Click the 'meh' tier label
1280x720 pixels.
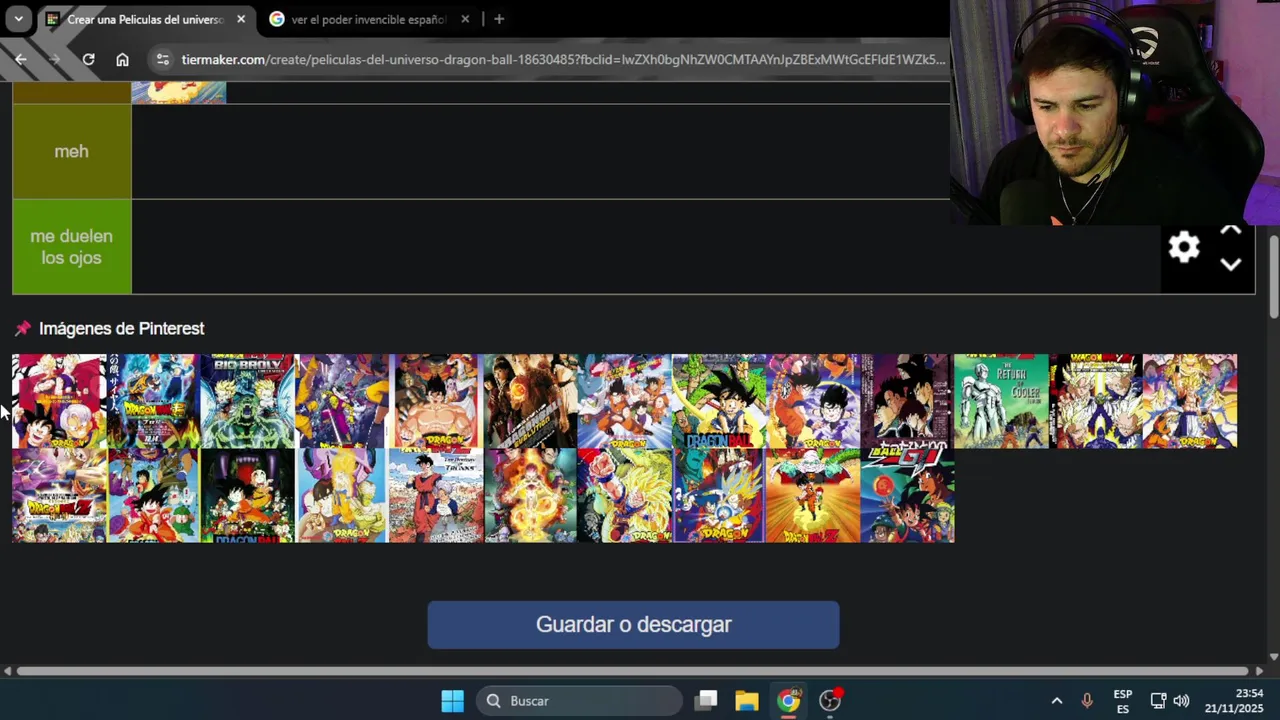tap(71, 151)
